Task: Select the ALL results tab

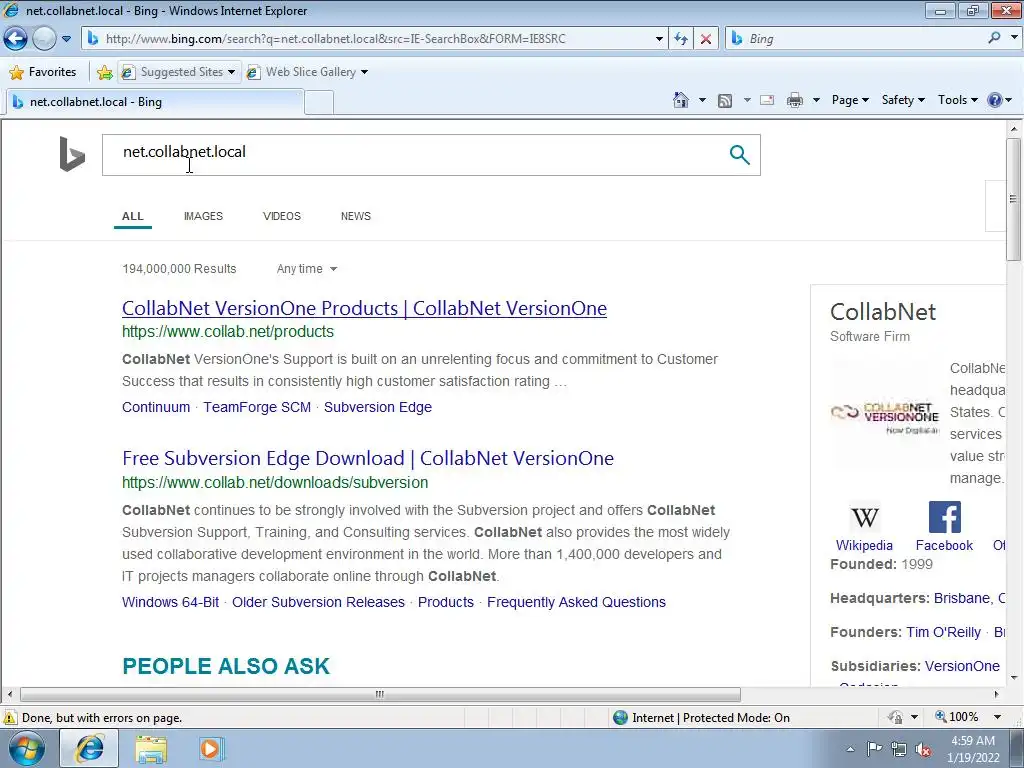Action: [133, 216]
